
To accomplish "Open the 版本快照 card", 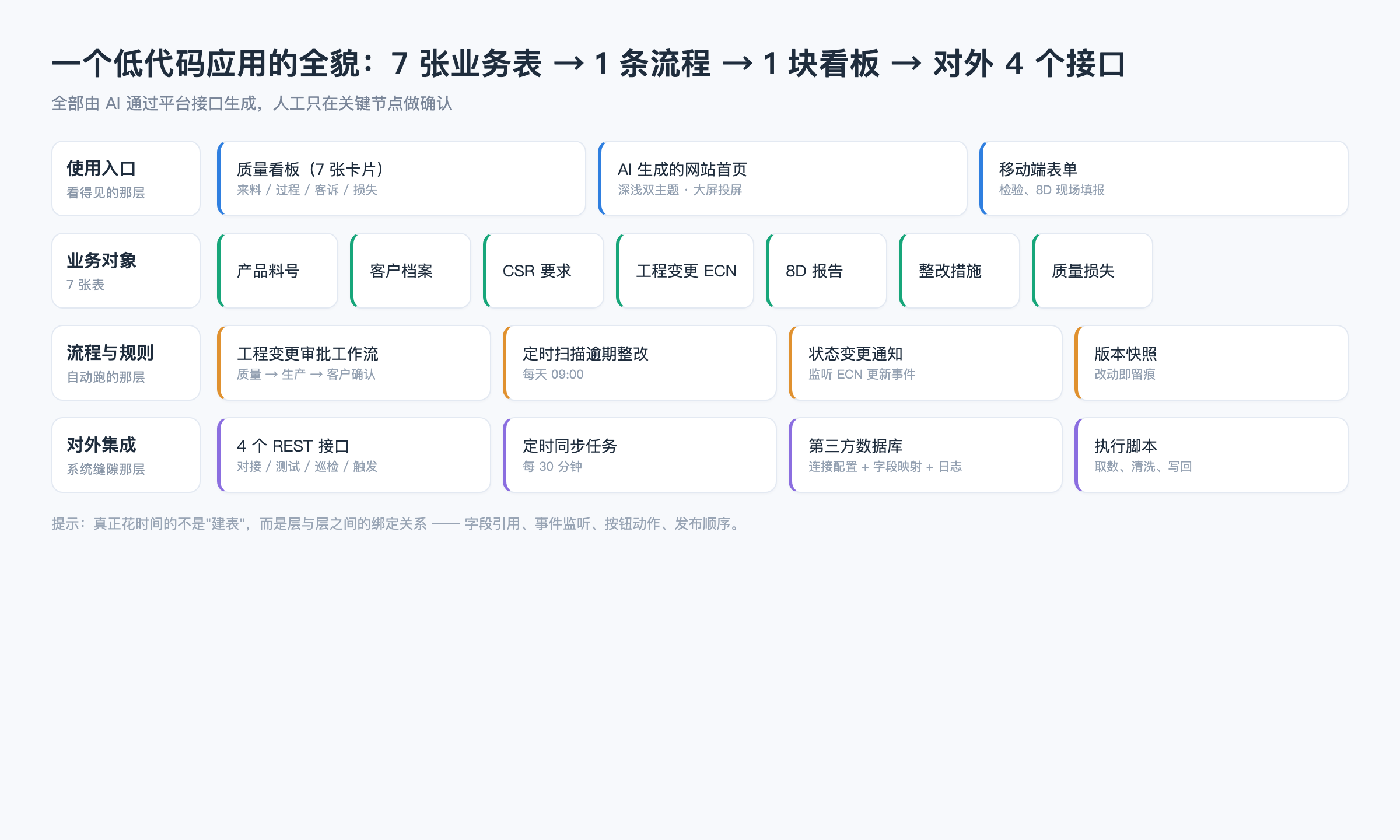I will click(1211, 363).
